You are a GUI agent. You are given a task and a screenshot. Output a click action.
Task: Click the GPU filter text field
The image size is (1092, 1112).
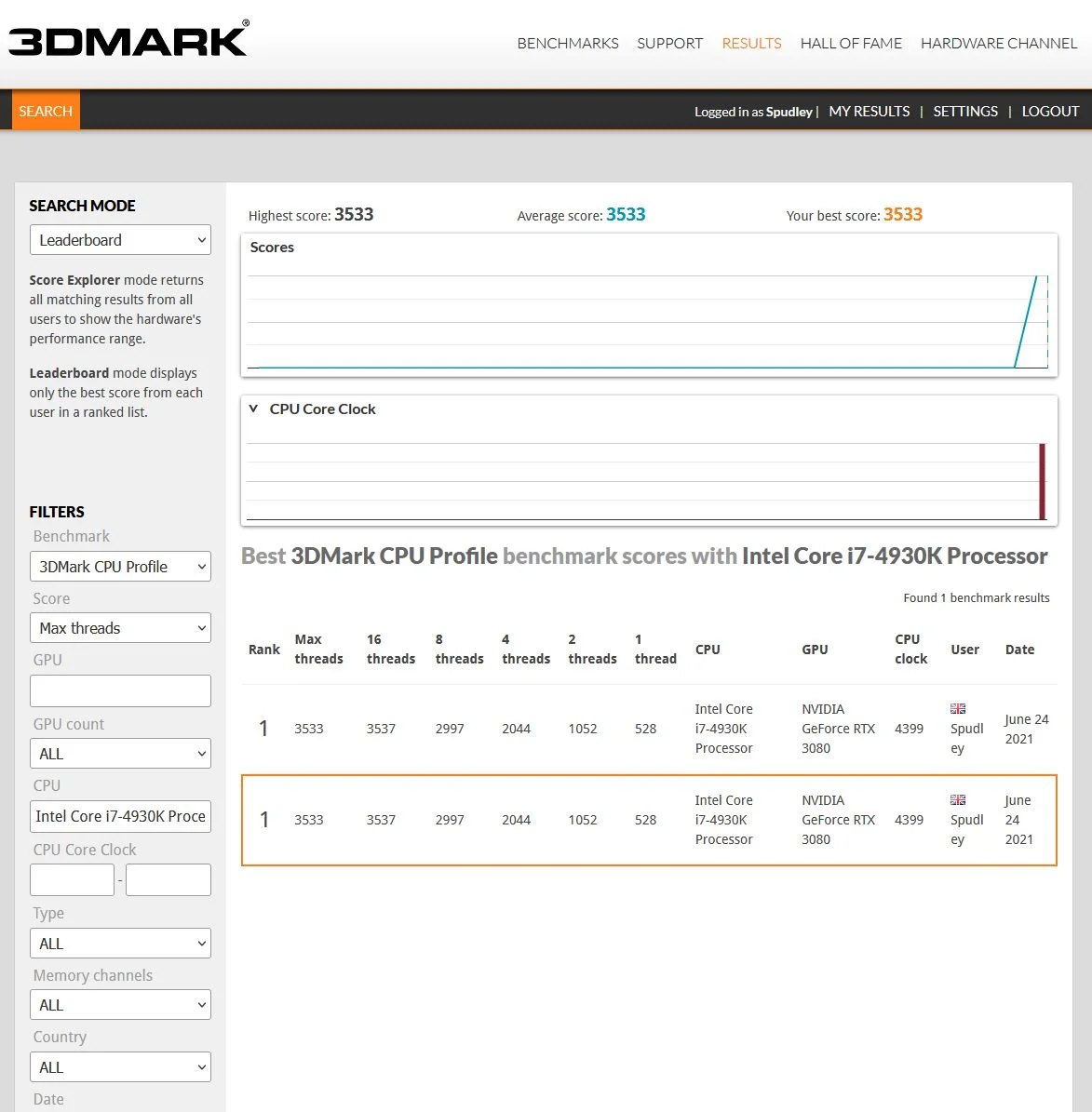pos(121,690)
